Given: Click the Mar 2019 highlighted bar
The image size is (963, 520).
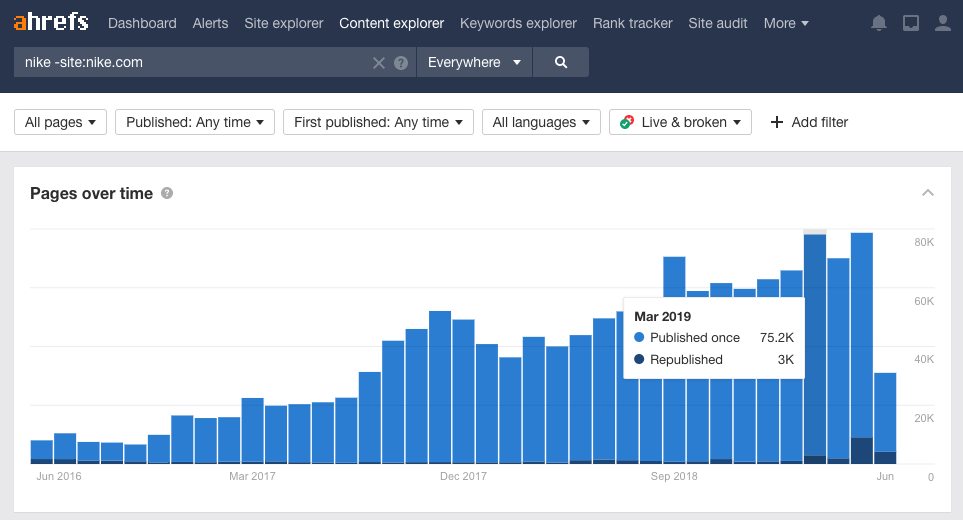Looking at the screenshot, I should coord(815,349).
